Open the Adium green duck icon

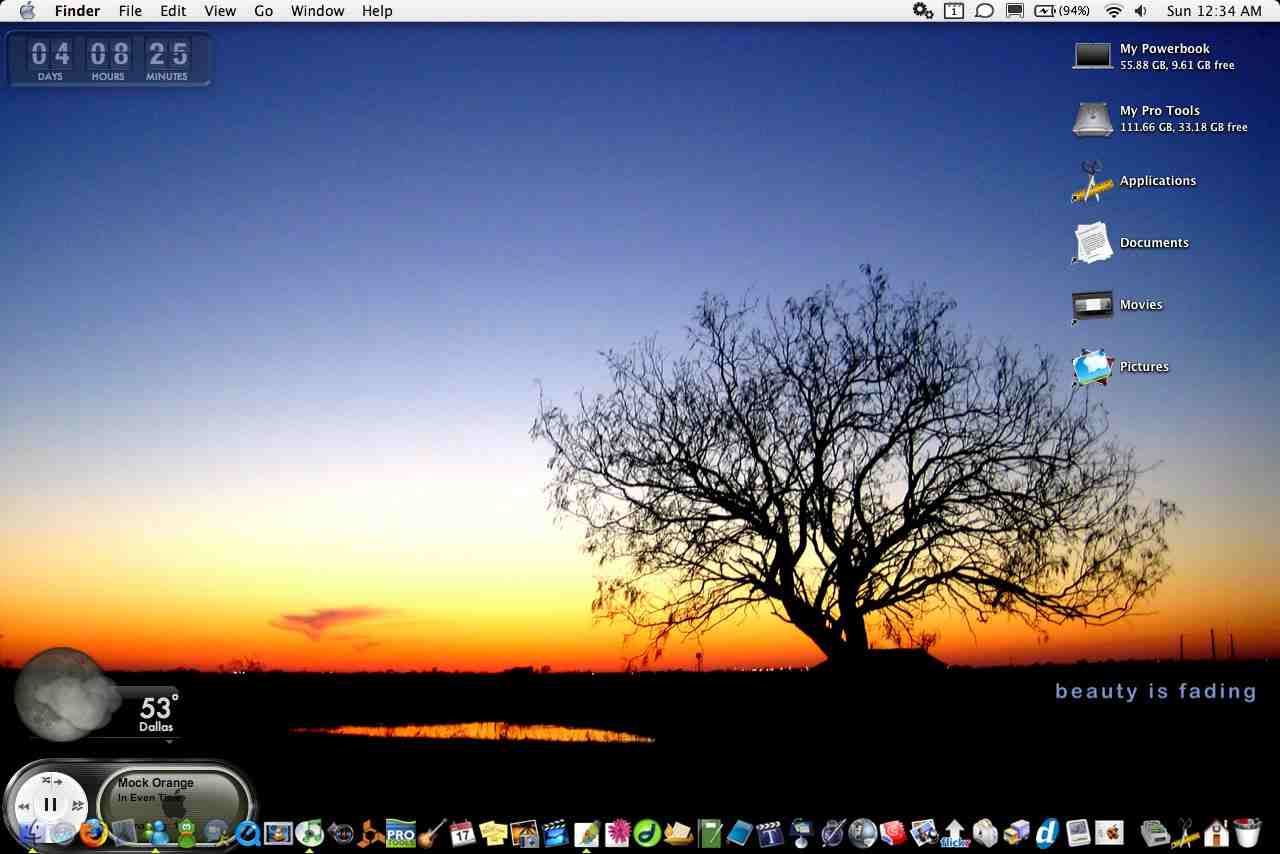tap(186, 832)
